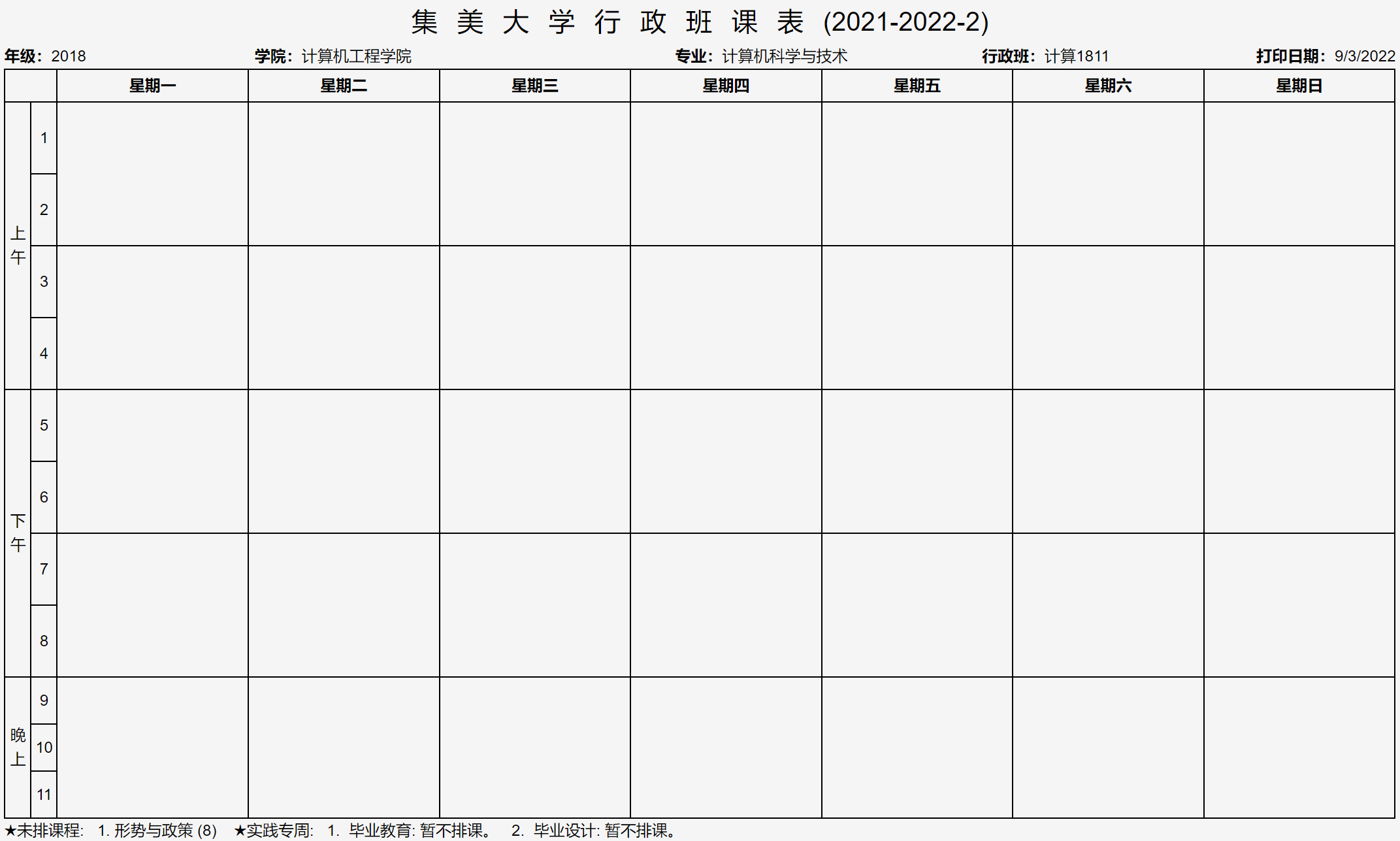
Task: Click period number 4 cell
Action: point(44,354)
